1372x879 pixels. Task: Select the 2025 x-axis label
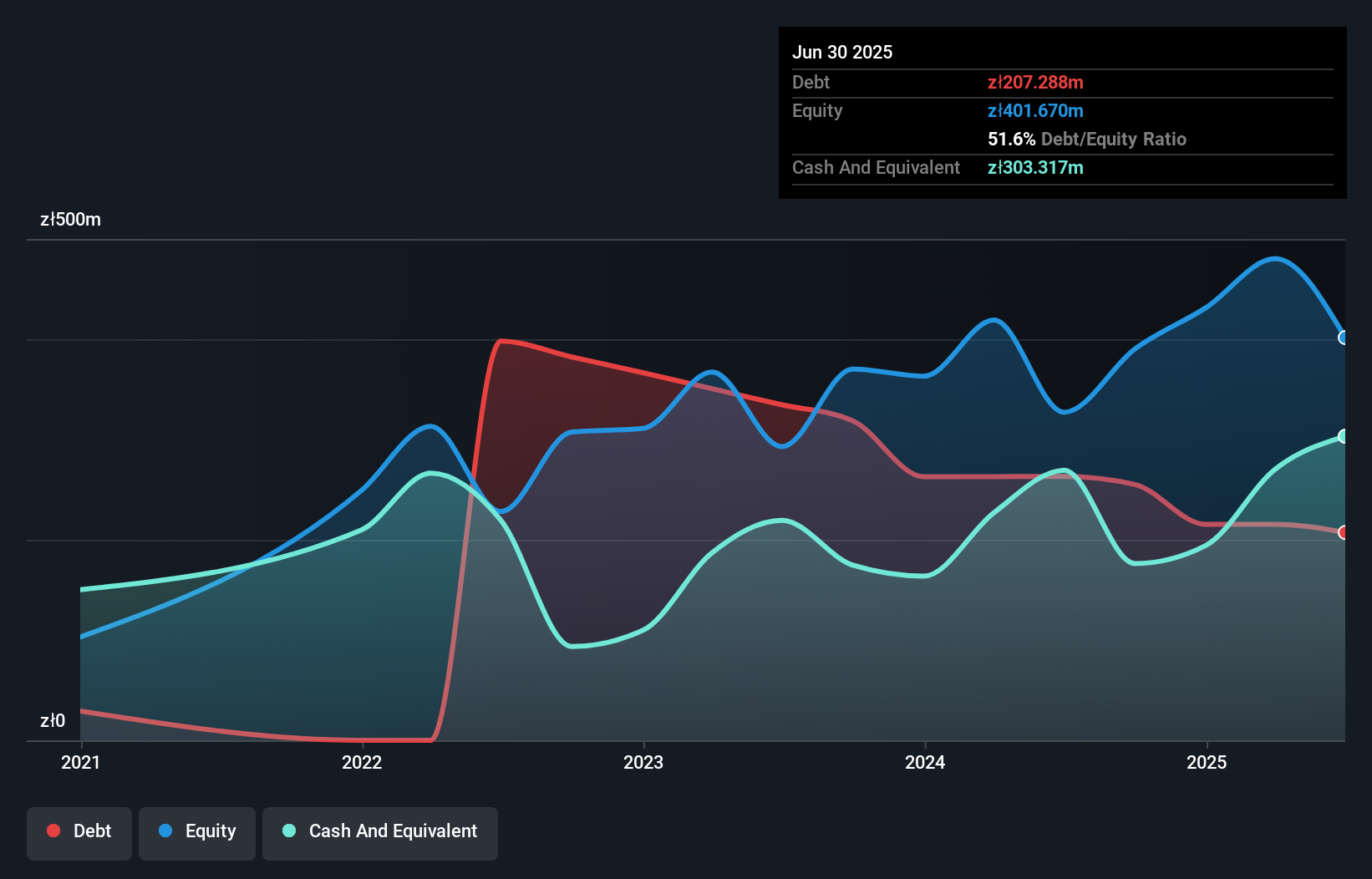pyautogui.click(x=1207, y=762)
